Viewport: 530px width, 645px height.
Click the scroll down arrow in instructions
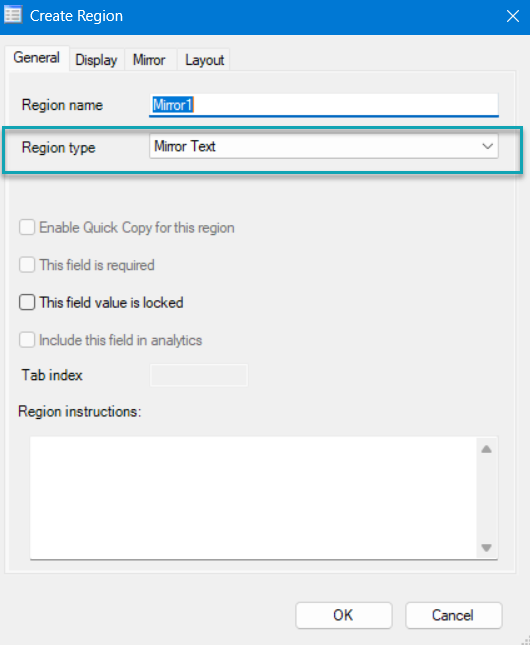pyautogui.click(x=486, y=548)
